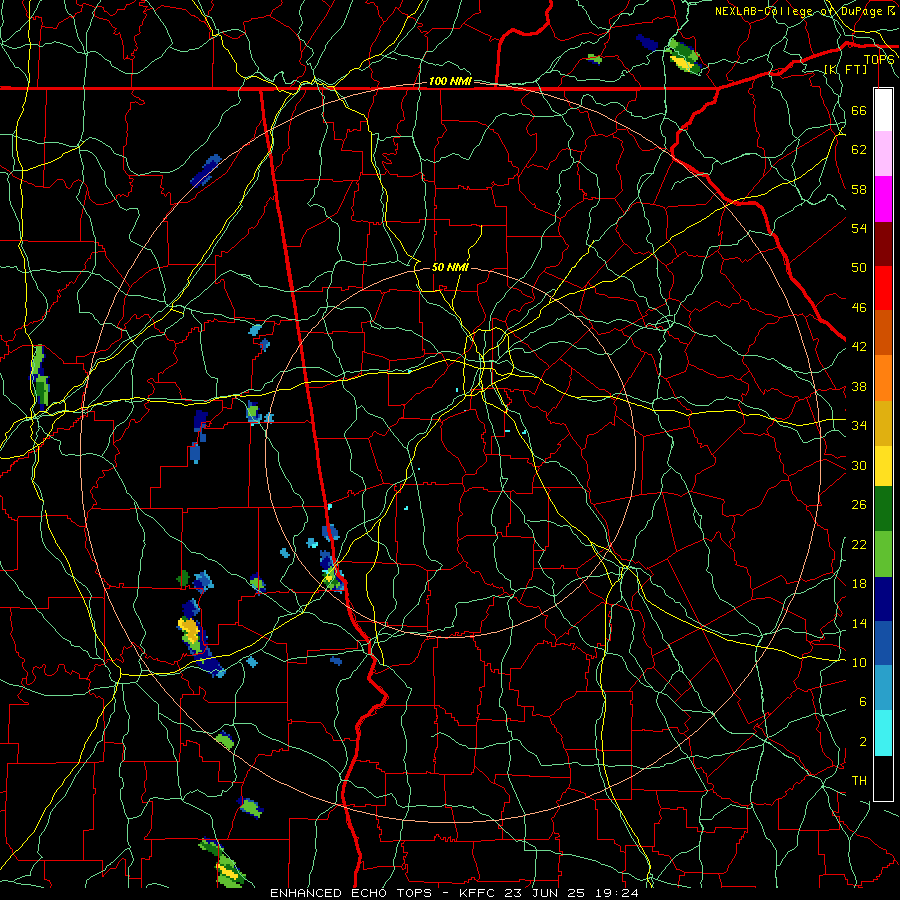The width and height of the screenshot is (900, 900).
Task: Click the mustard gold legend swatch
Action: click(883, 423)
